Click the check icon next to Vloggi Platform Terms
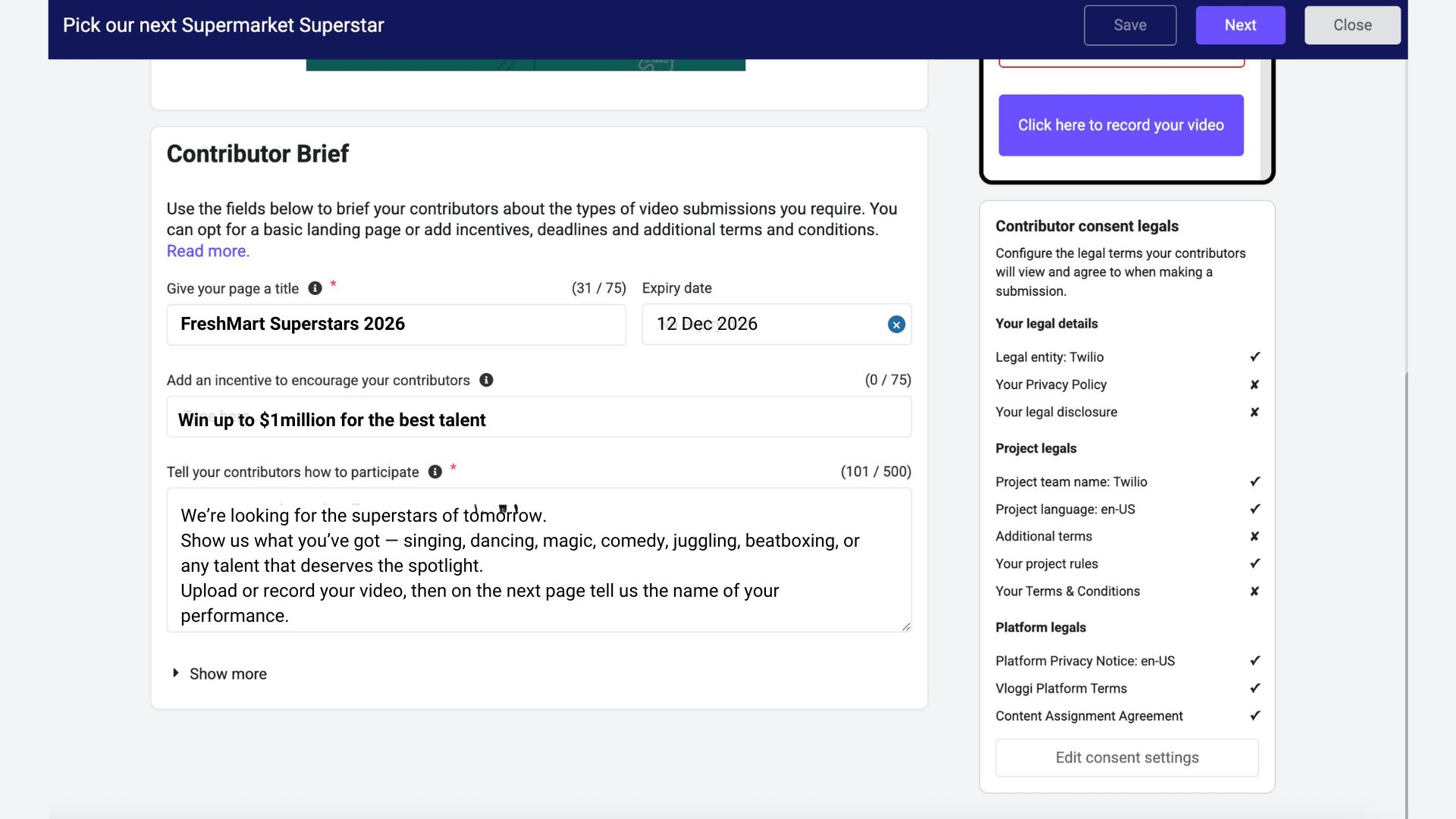The height and width of the screenshot is (819, 1456). (x=1254, y=688)
